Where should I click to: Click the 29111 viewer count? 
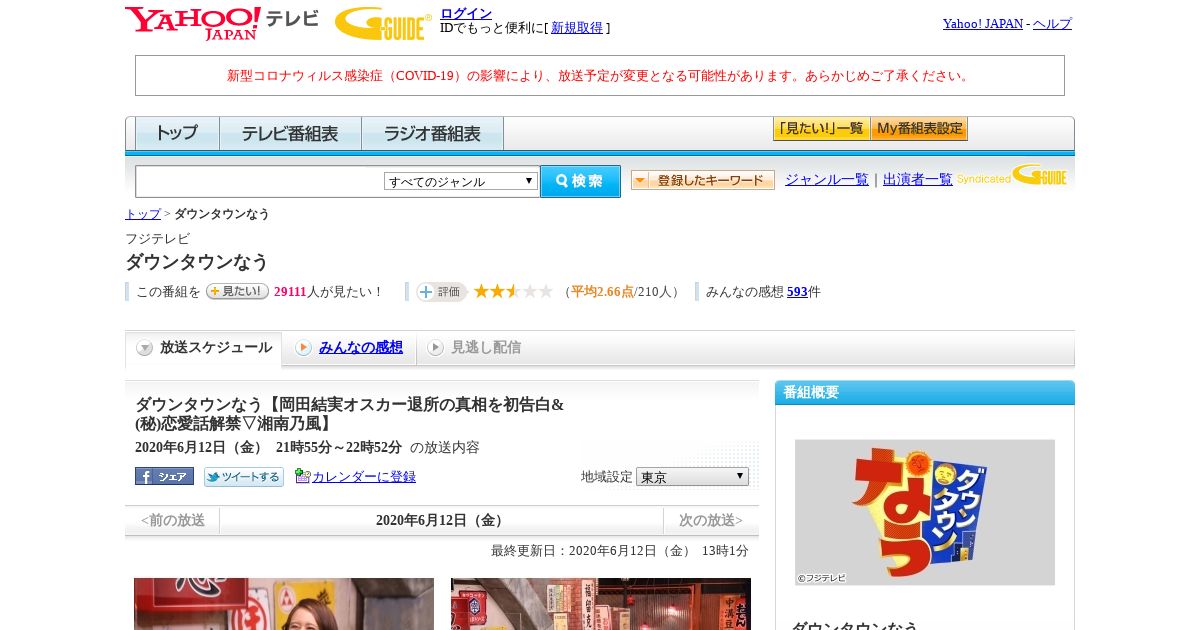[x=290, y=292]
